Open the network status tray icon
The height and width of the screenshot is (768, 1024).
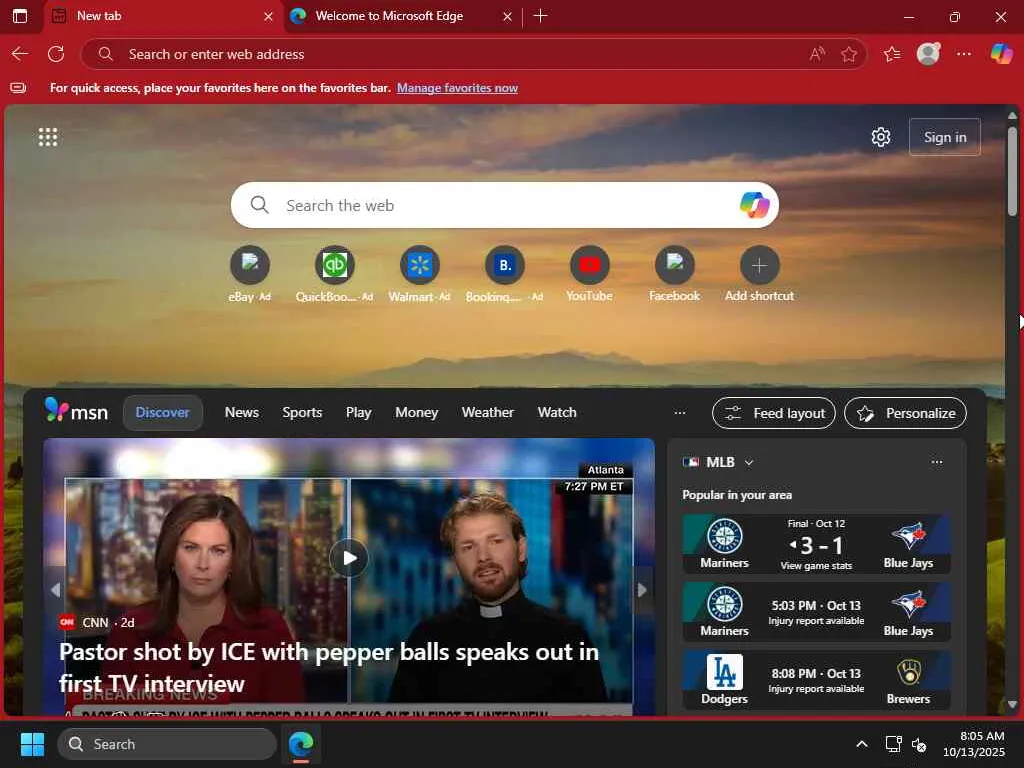[893, 744]
